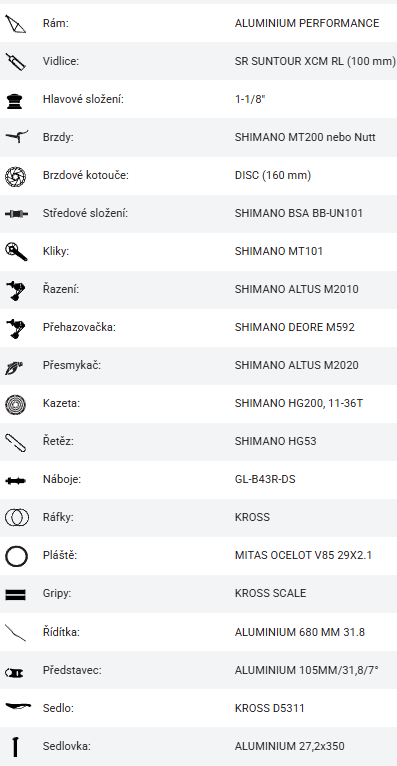
Task: Click the SHIMANO DEORE M592 value text
Action: click(x=294, y=327)
